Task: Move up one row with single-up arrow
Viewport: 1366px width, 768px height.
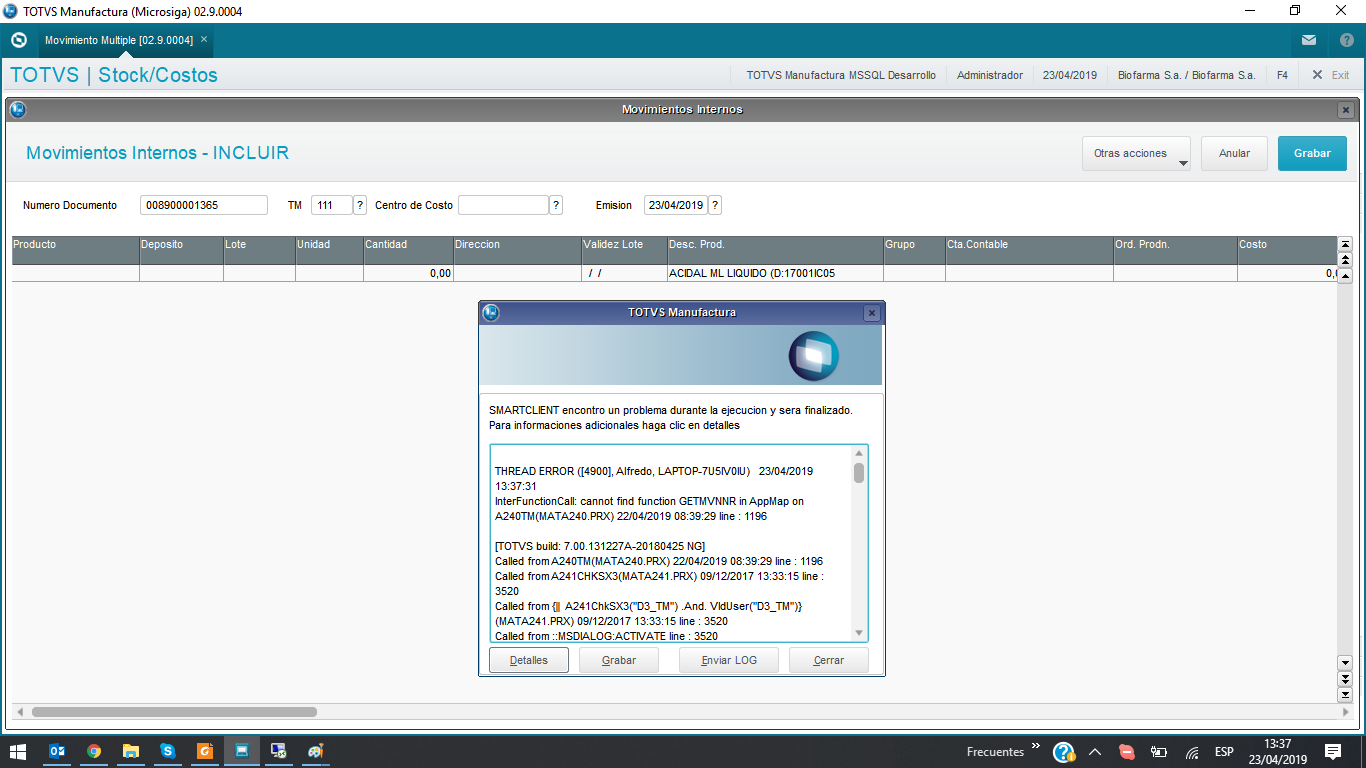Action: coord(1345,274)
